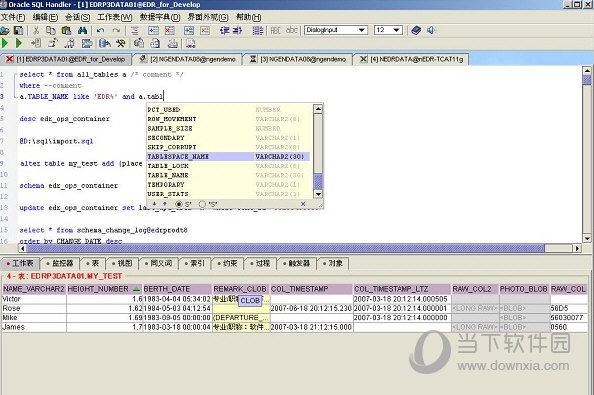Open the 帮助(H) menu

tap(249, 17)
